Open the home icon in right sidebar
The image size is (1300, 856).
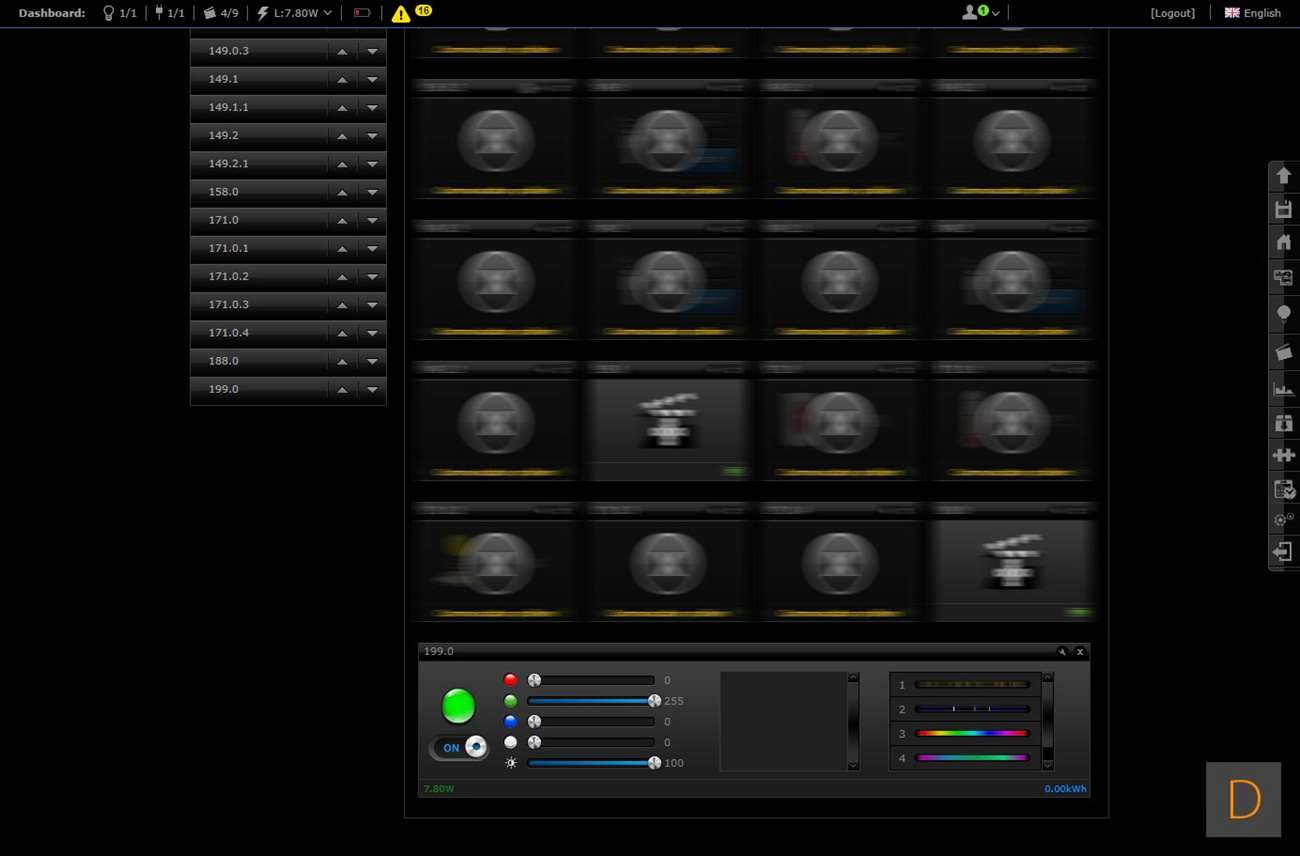point(1283,242)
